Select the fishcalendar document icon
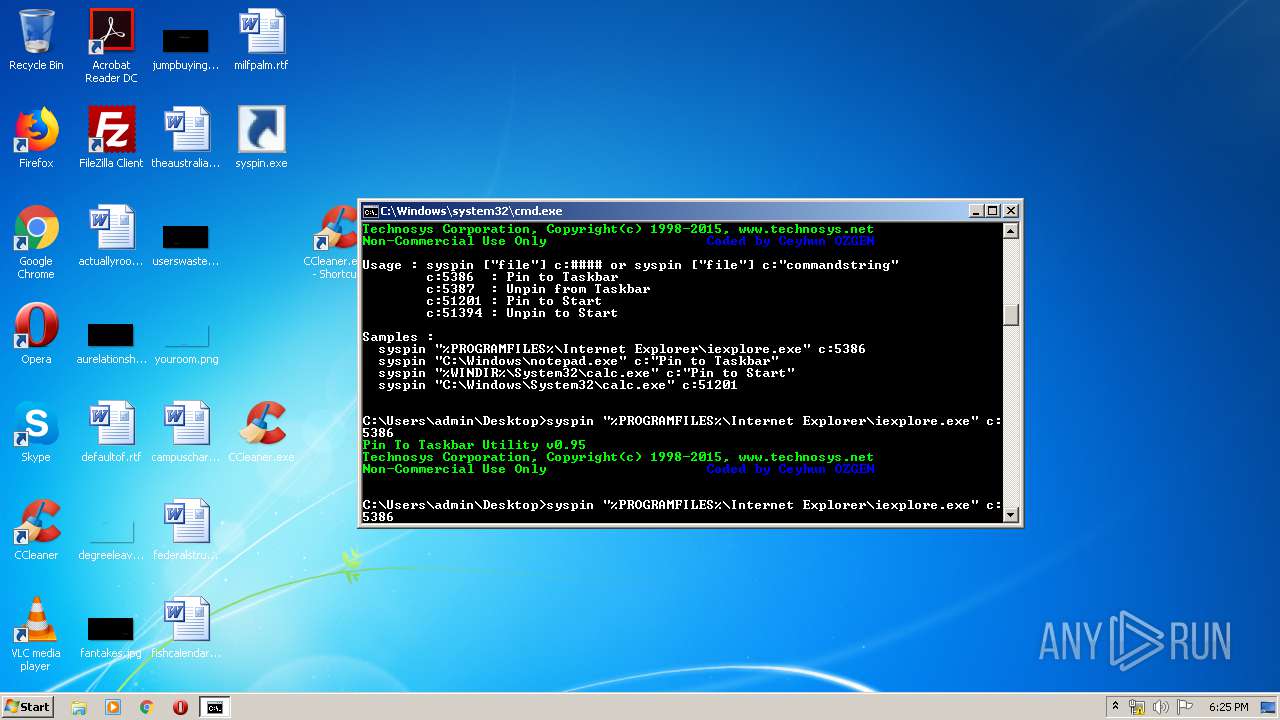The width and height of the screenshot is (1280, 720). coord(185,628)
